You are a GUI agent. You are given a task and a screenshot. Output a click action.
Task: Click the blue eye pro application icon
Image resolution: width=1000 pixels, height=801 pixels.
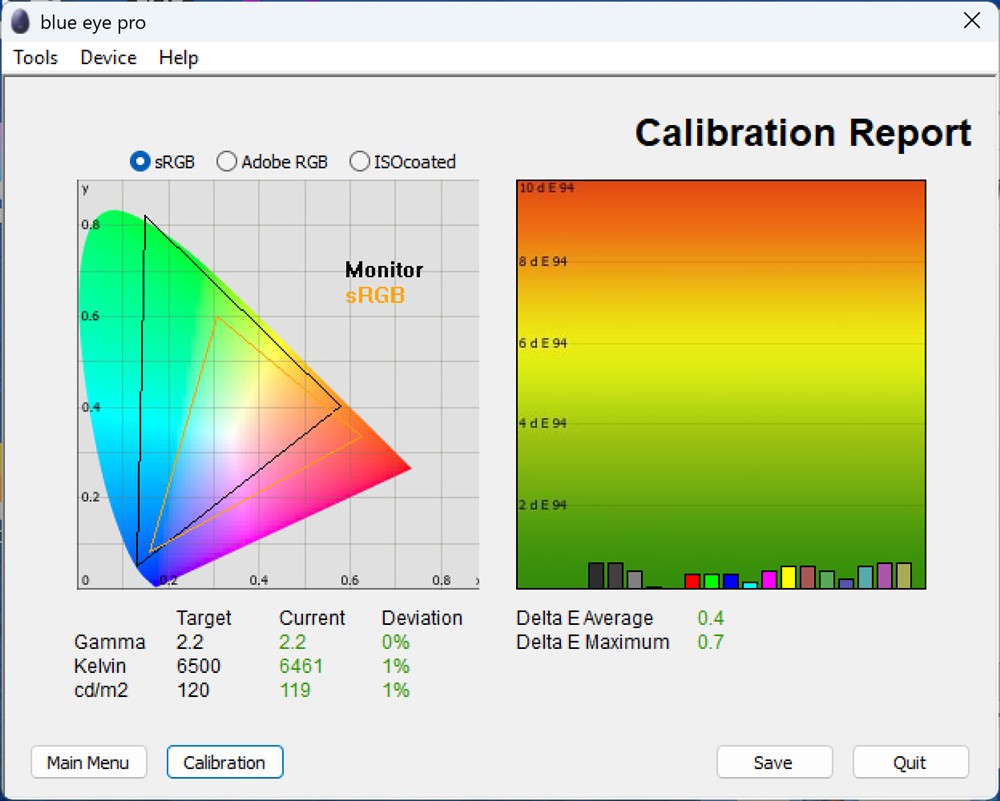(19, 21)
